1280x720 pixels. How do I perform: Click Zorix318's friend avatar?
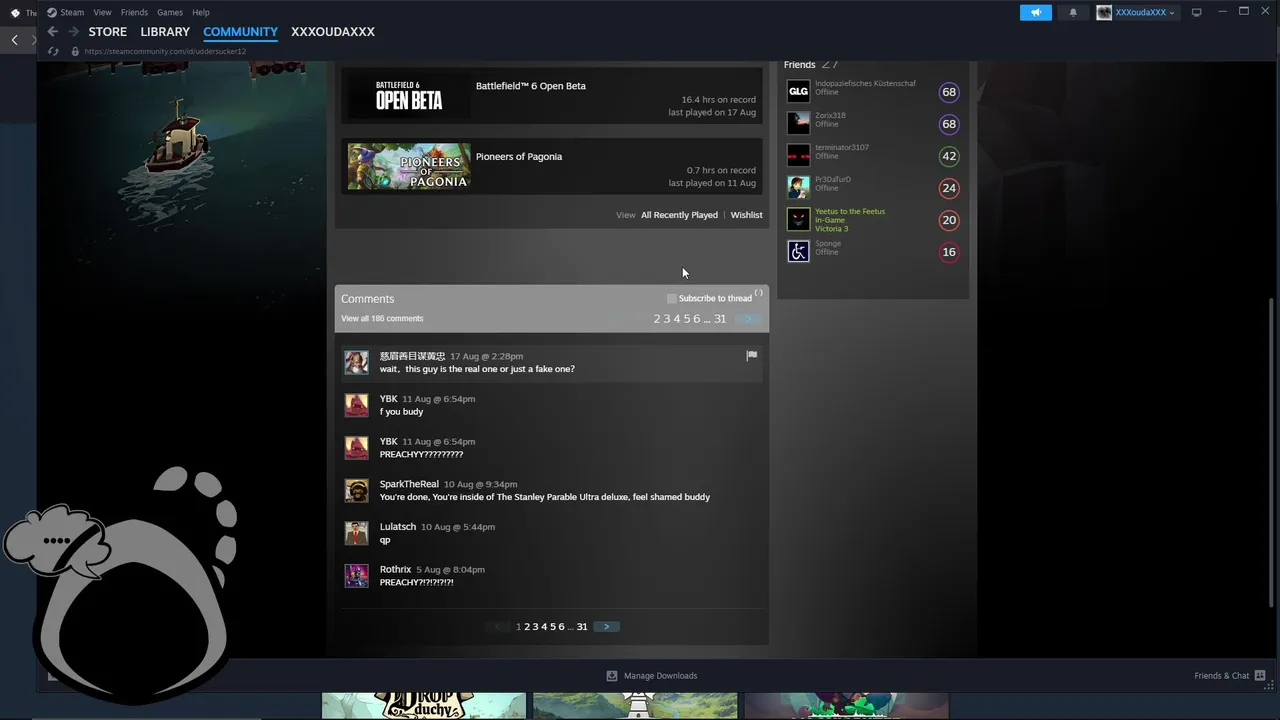coord(798,124)
